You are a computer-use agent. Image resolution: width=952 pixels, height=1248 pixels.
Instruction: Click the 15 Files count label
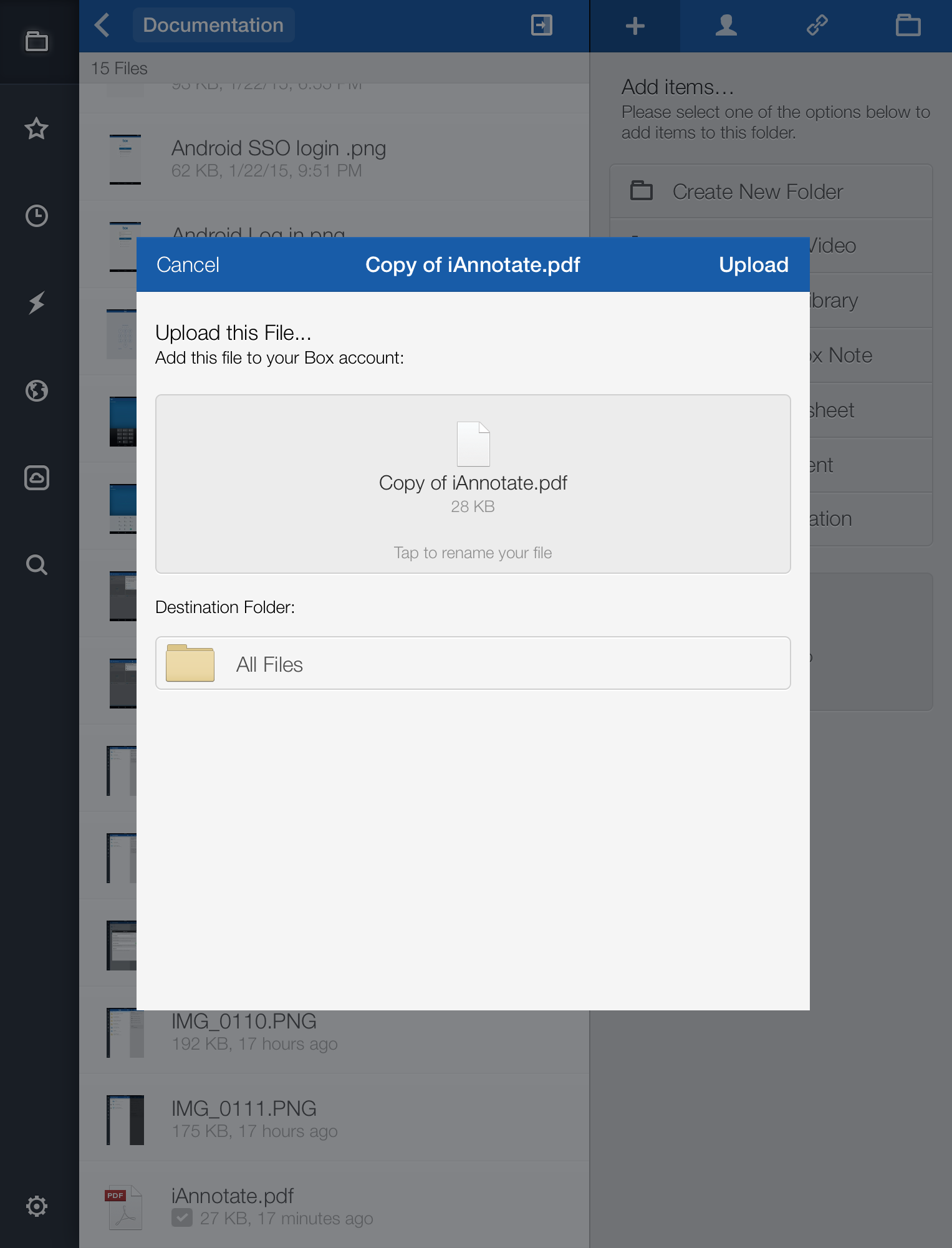coord(119,69)
